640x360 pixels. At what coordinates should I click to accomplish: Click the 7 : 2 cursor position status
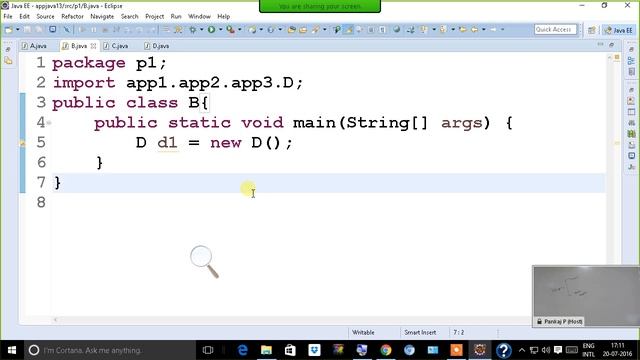click(x=459, y=332)
